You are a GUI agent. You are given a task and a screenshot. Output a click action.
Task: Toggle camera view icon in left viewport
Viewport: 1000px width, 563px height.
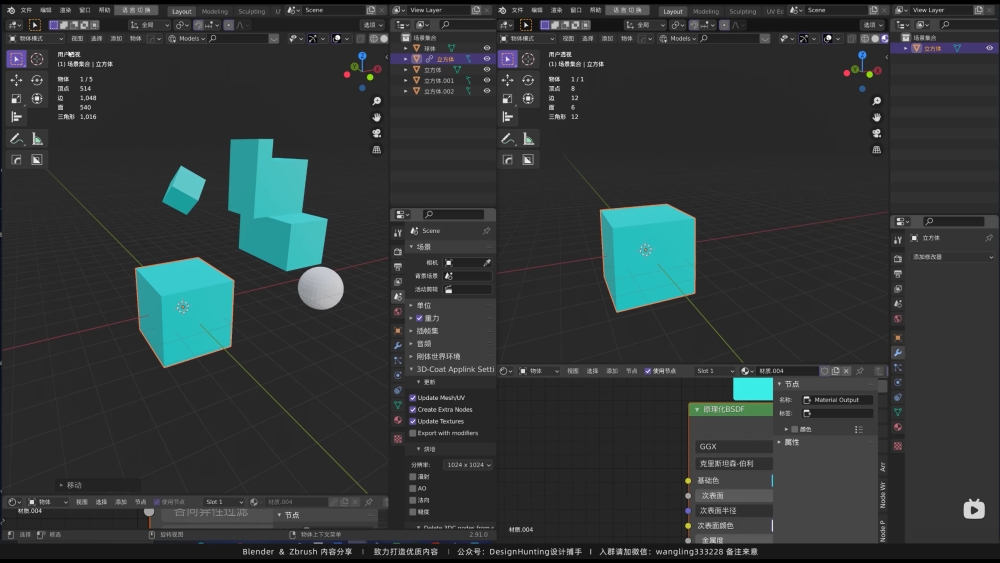pos(377,133)
